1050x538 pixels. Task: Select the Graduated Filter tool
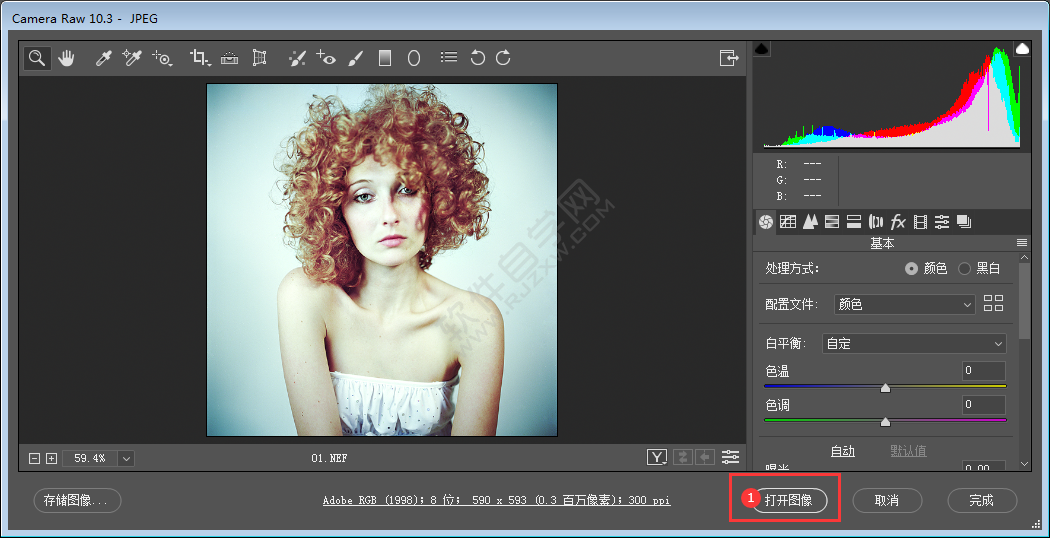(x=384, y=58)
